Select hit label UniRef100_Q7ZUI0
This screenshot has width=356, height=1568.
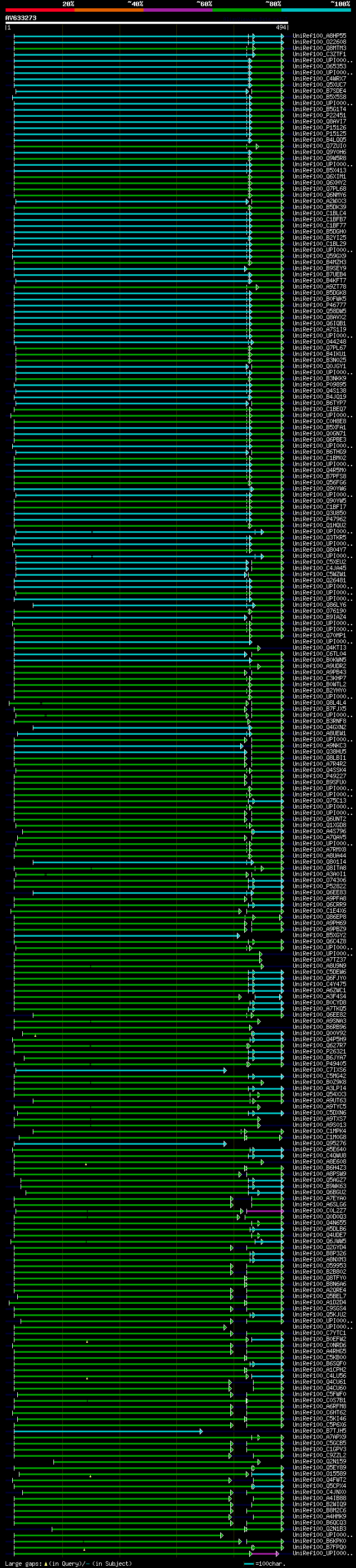point(319,146)
